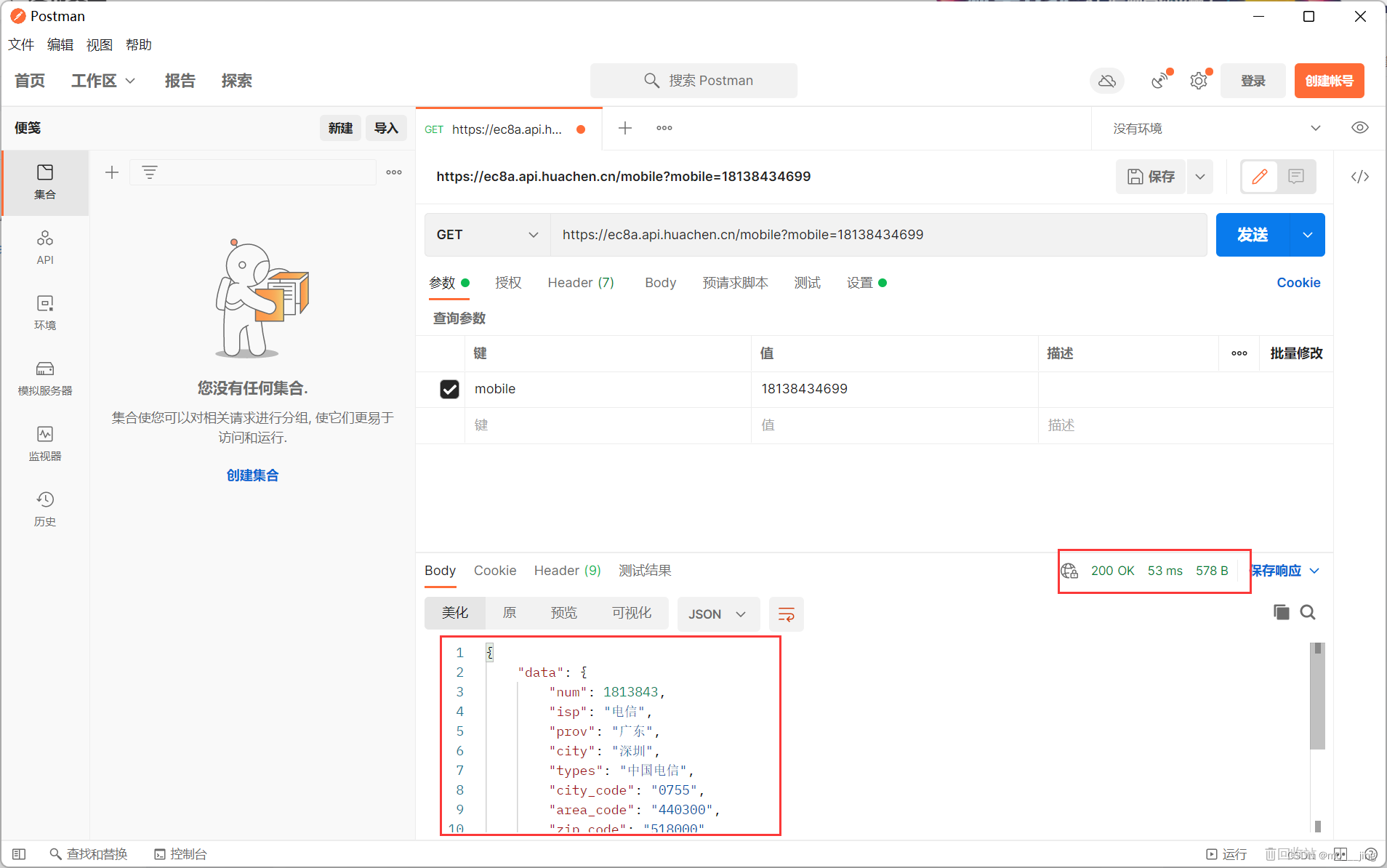
Task: Open the History sidebar panel
Action: click(x=45, y=509)
